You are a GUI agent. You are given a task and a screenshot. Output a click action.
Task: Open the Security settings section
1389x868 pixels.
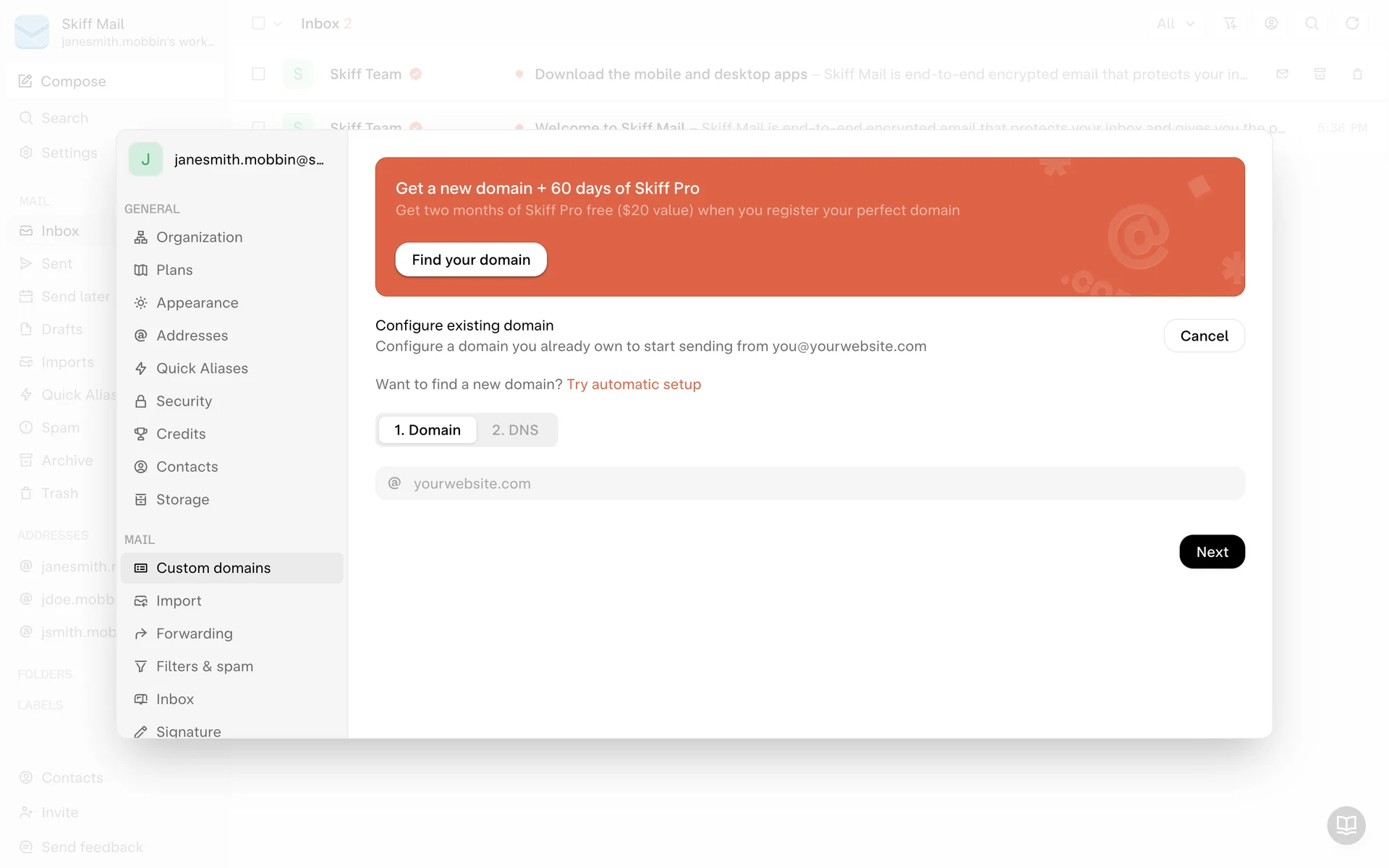tap(184, 401)
